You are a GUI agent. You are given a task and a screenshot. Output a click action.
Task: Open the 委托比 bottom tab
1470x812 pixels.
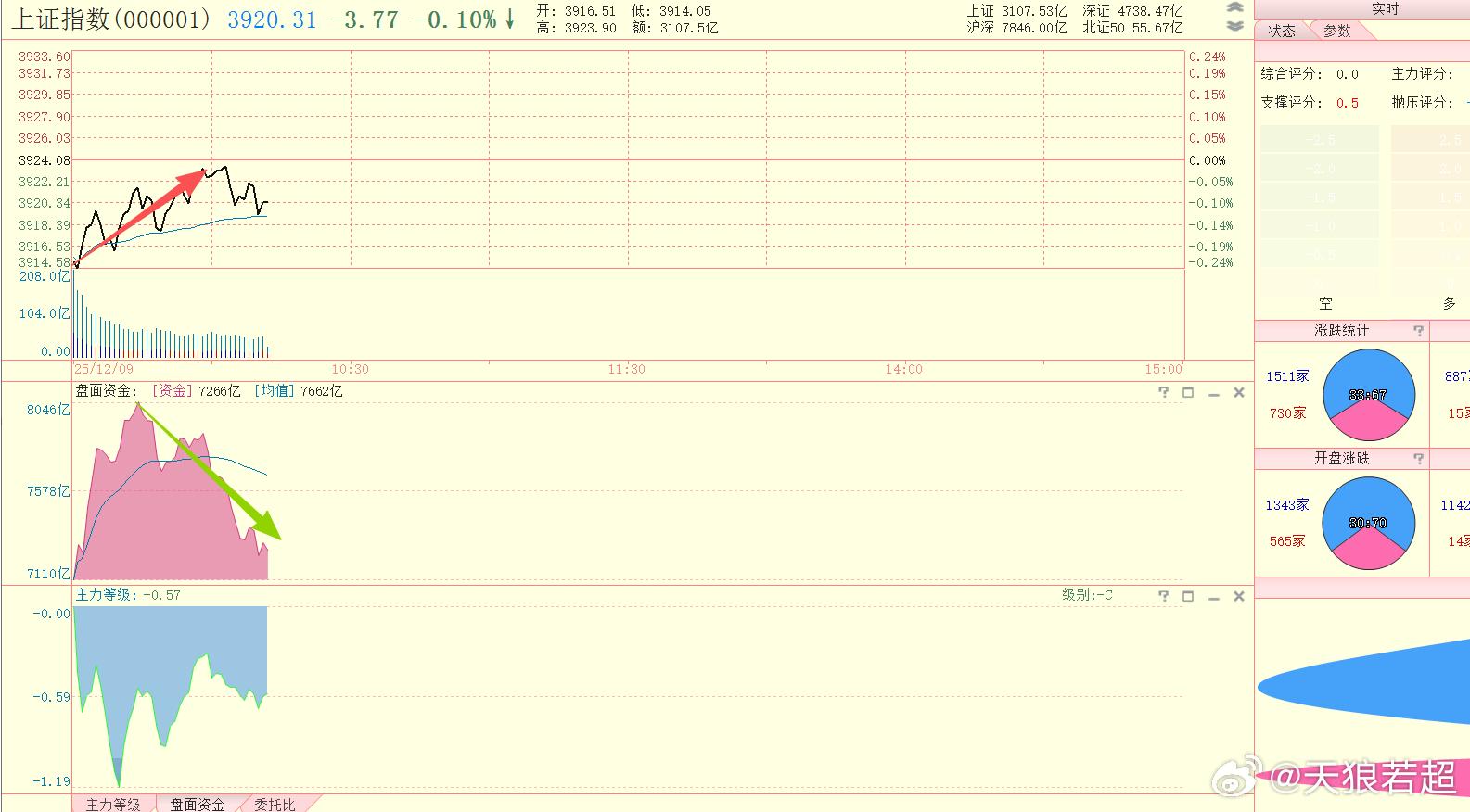pos(275,804)
